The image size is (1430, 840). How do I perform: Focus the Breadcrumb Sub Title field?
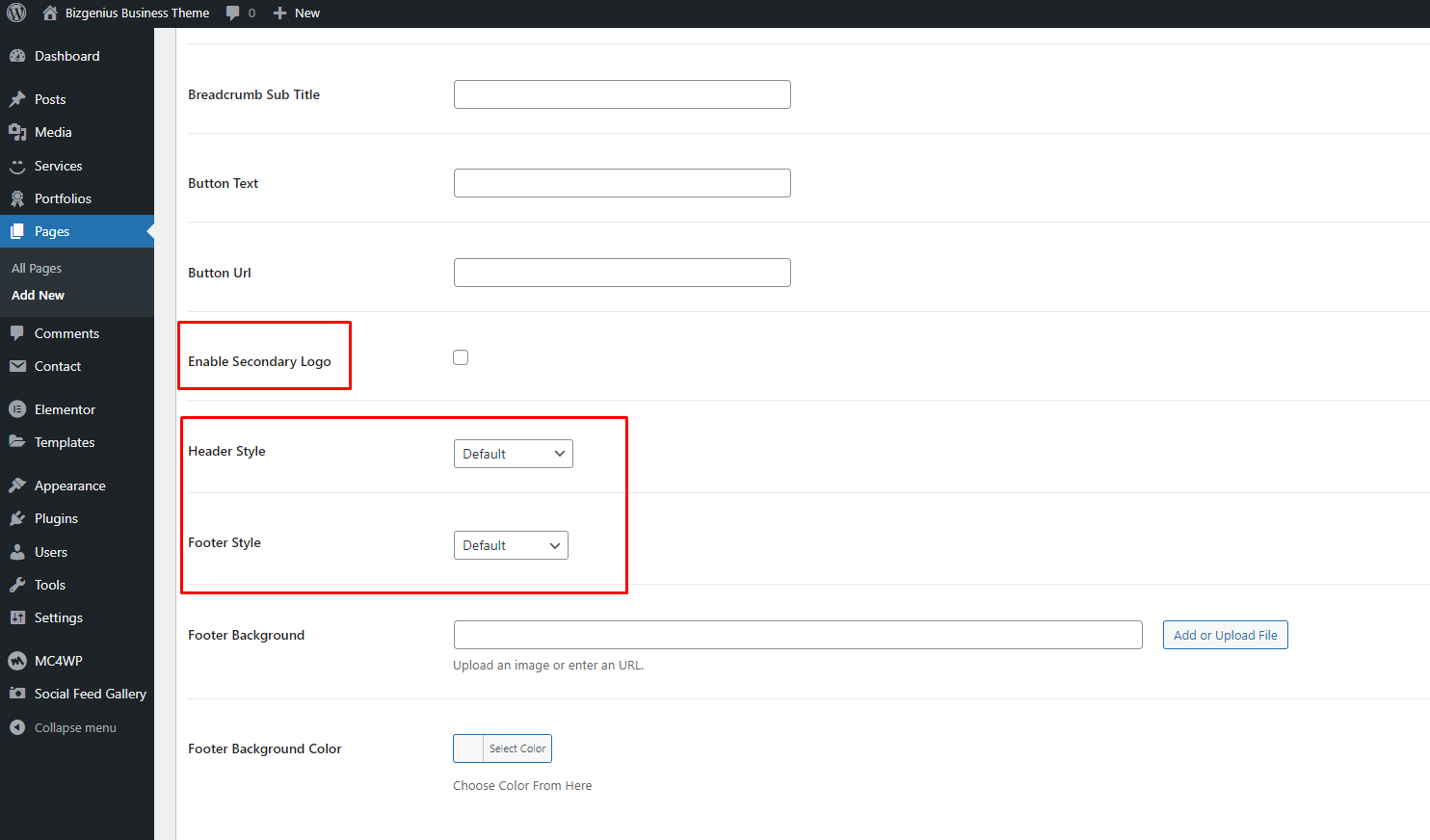[622, 94]
